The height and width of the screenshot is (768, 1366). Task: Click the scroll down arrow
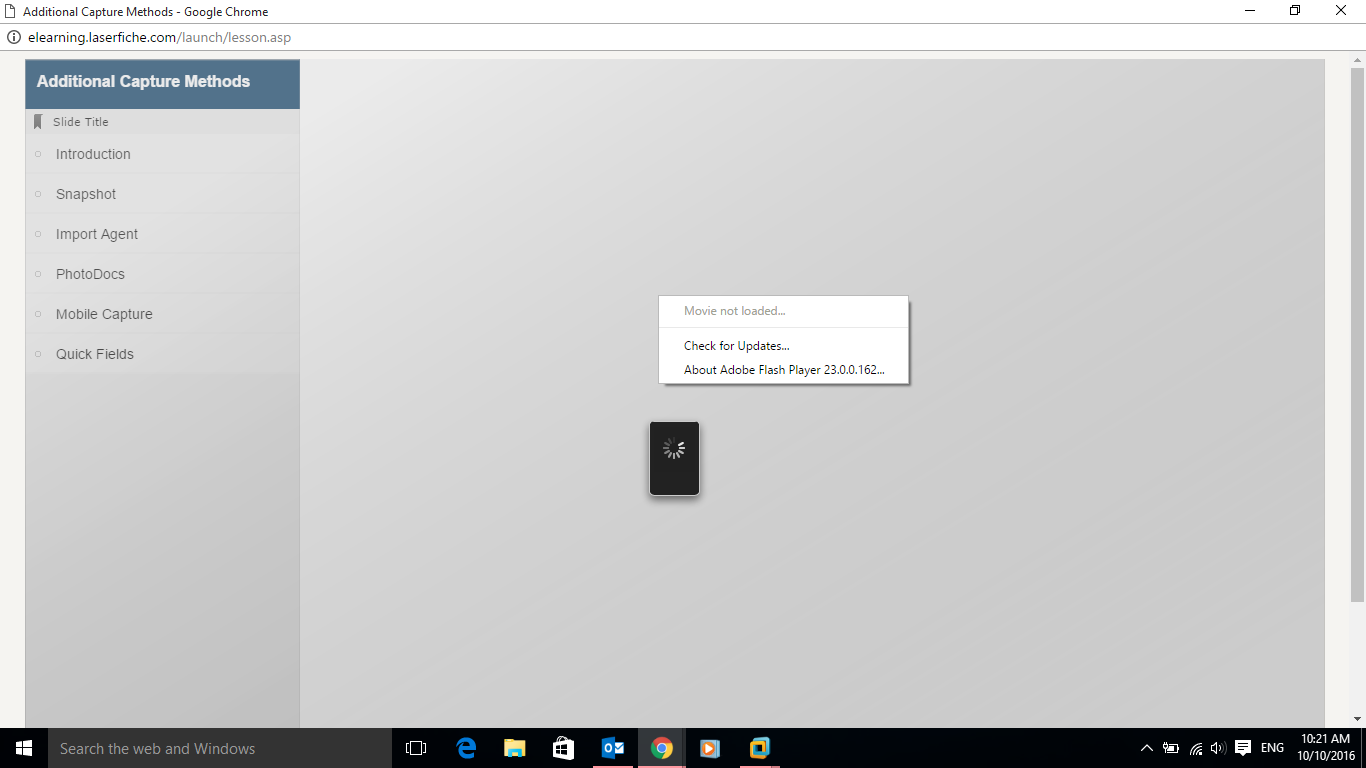pyautogui.click(x=1357, y=718)
